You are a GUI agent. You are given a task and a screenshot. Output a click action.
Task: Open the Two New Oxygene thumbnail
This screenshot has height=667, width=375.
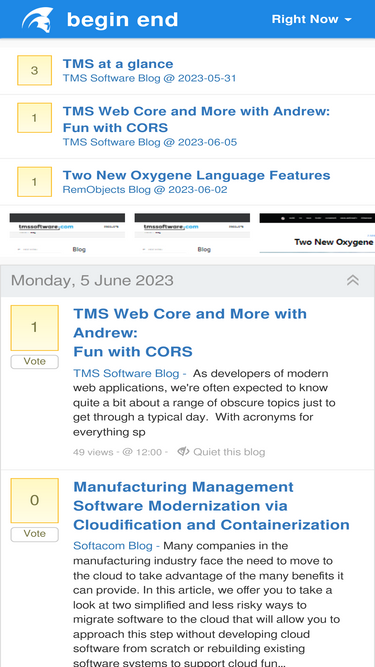(x=317, y=233)
